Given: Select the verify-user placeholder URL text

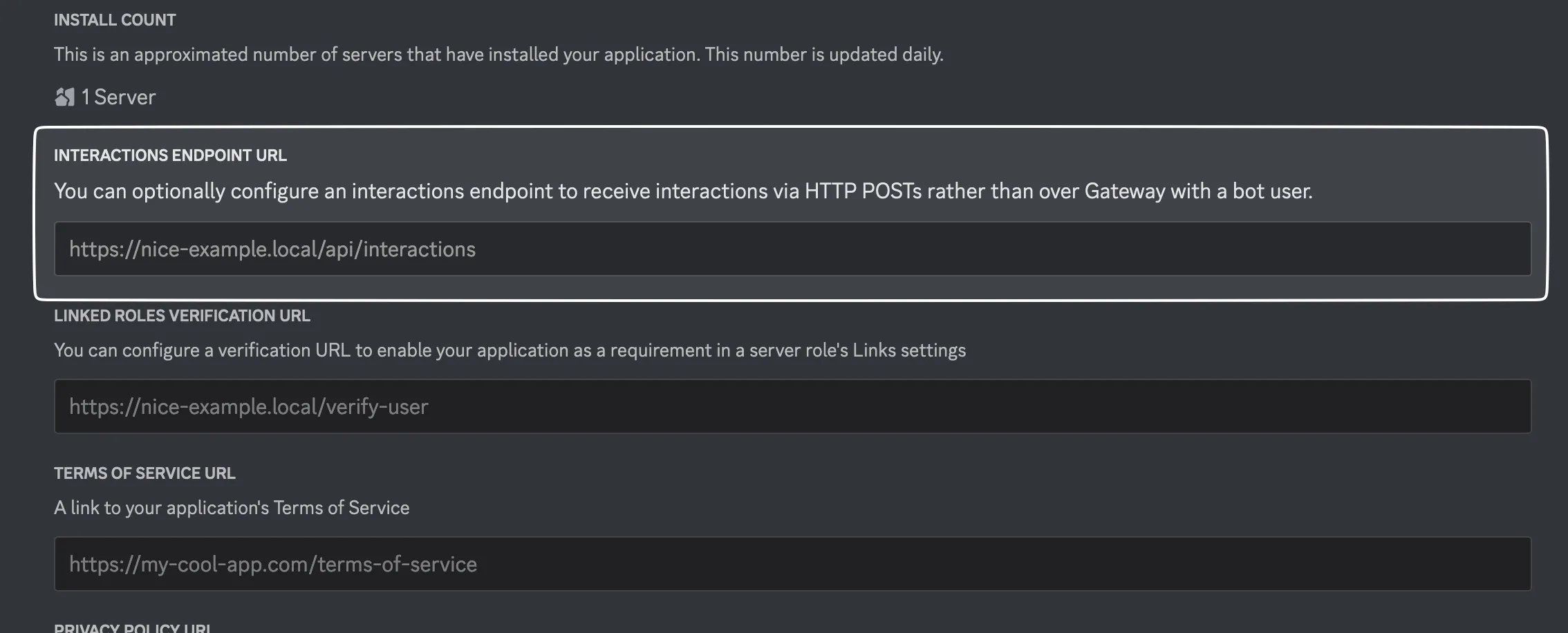Looking at the screenshot, I should [x=248, y=406].
